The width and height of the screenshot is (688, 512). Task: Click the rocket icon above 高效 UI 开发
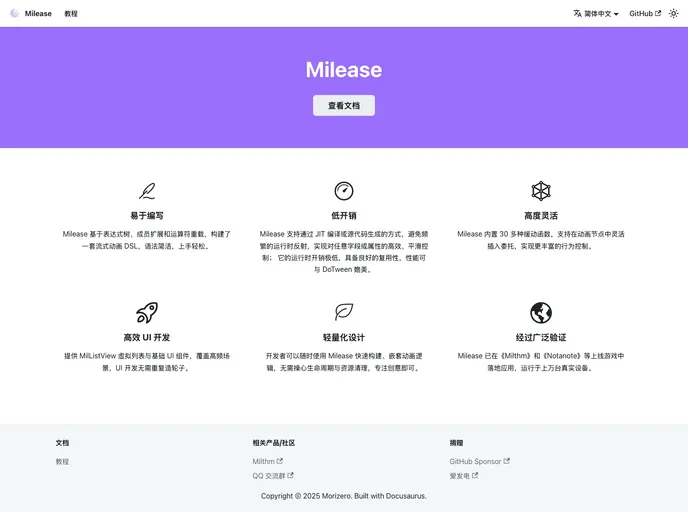pos(147,312)
